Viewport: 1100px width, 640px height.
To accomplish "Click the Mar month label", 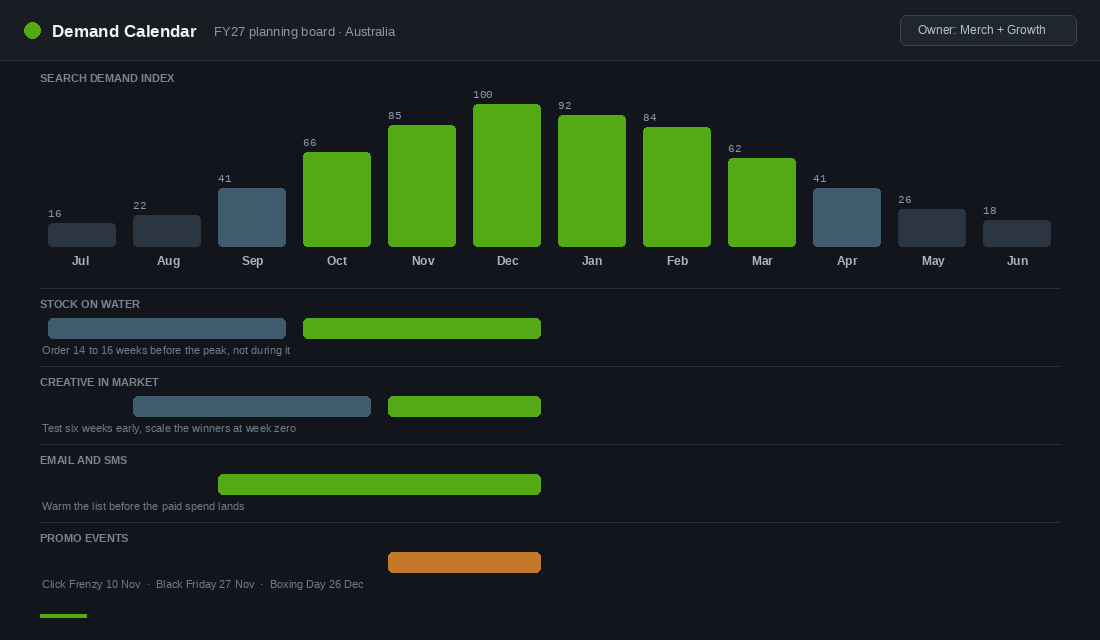I will pos(762,260).
